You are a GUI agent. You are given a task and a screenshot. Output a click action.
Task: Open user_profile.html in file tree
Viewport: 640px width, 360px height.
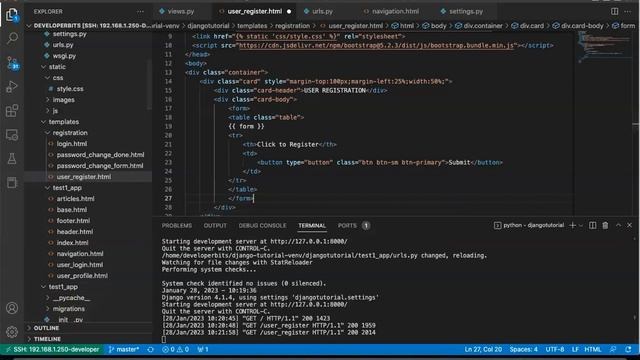tap(82, 276)
